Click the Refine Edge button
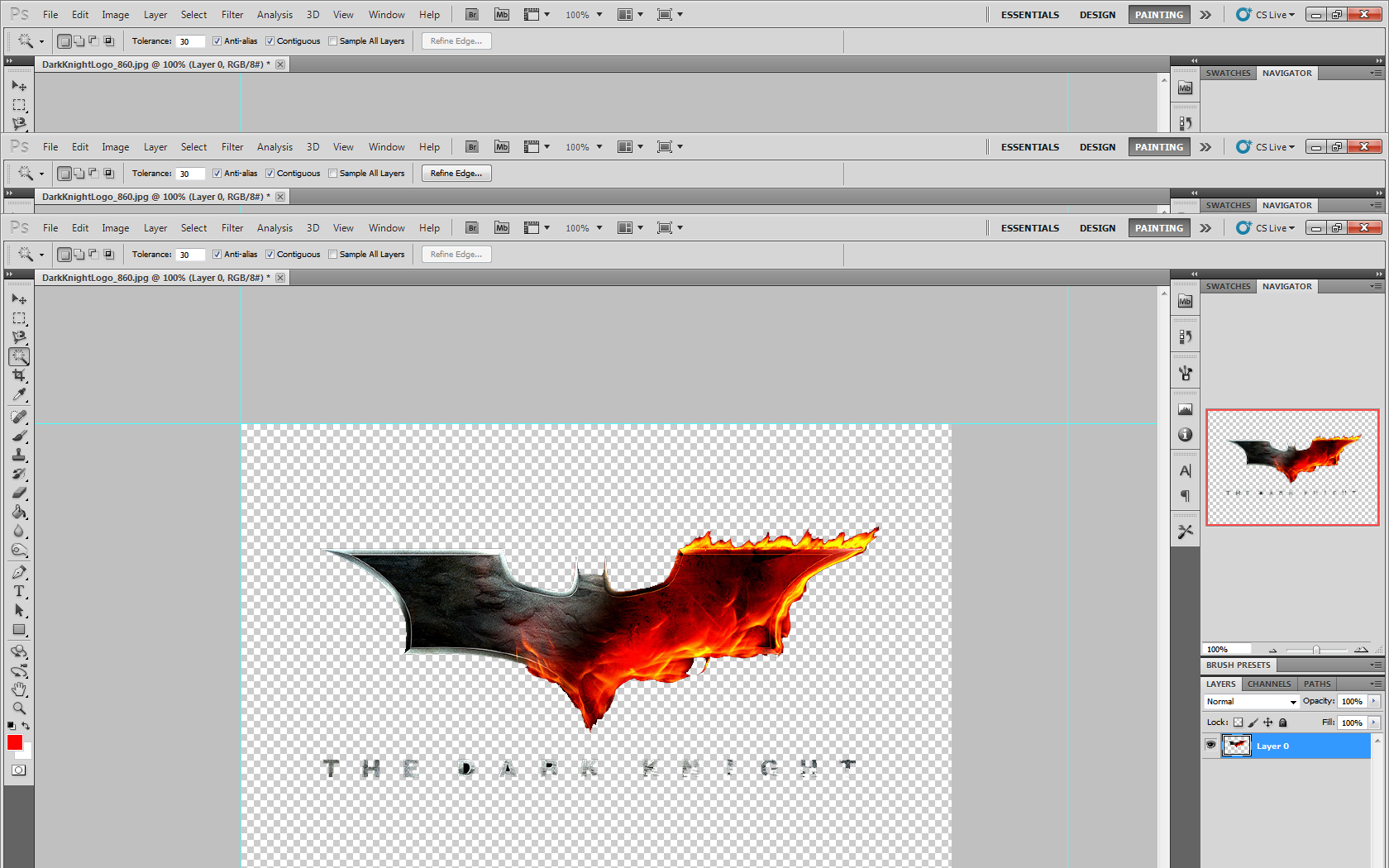The width and height of the screenshot is (1389, 868). [456, 254]
